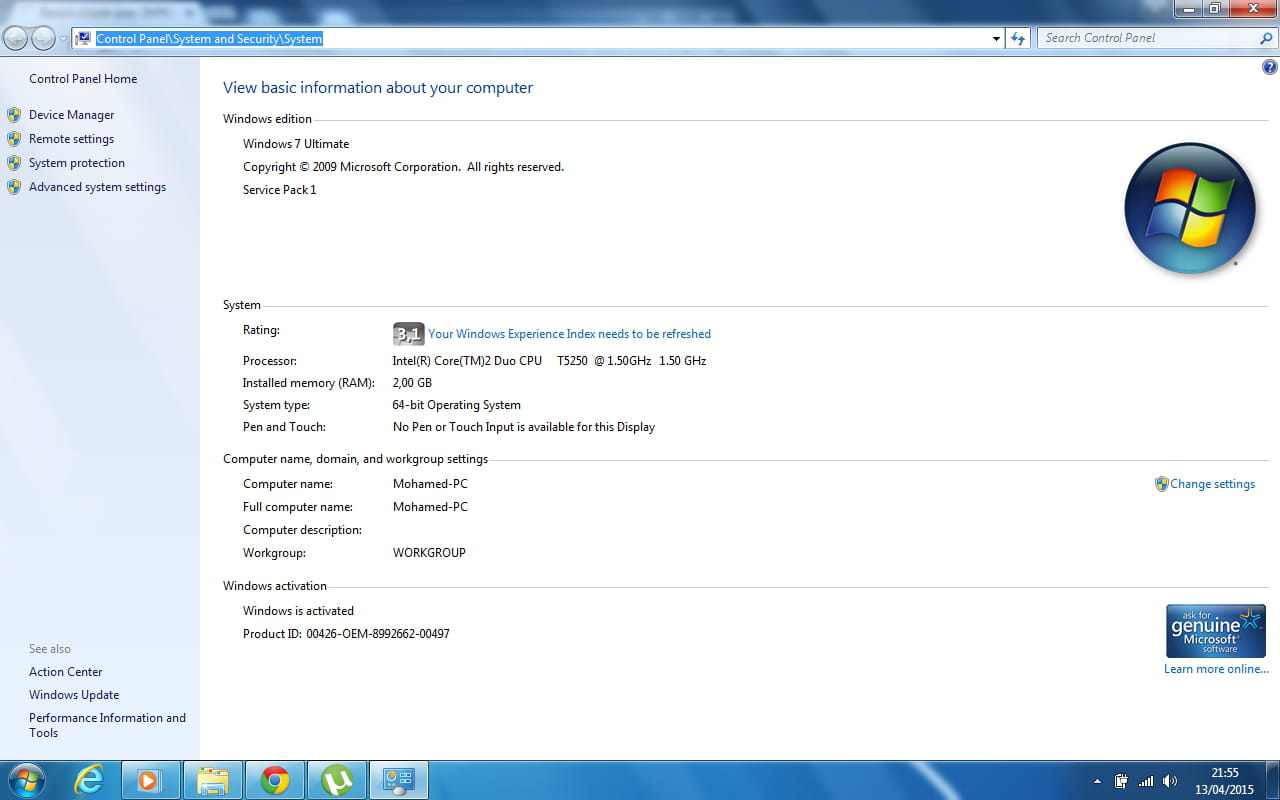Click the 'Service Pack 1' text

point(279,190)
